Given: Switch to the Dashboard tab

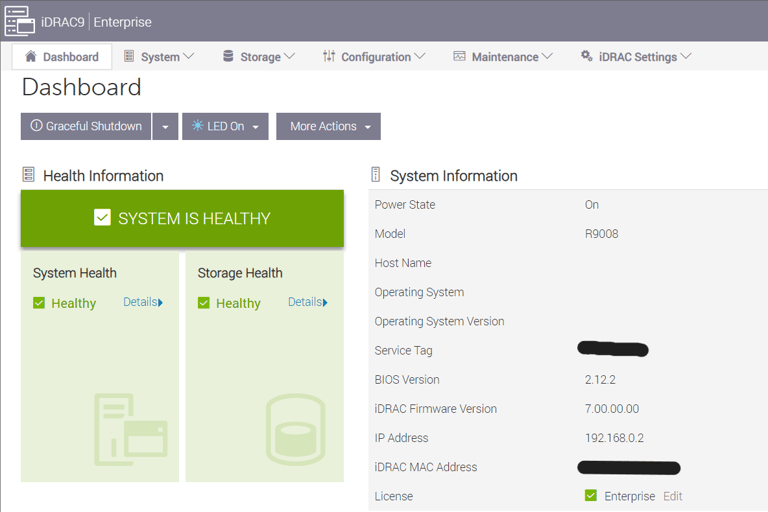Looking at the screenshot, I should pos(62,57).
